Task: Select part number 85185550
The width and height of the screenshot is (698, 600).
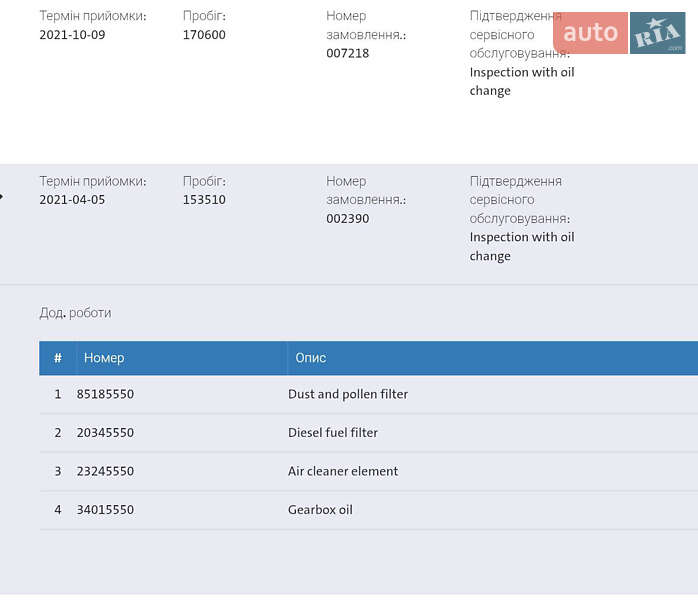Action: 105,394
